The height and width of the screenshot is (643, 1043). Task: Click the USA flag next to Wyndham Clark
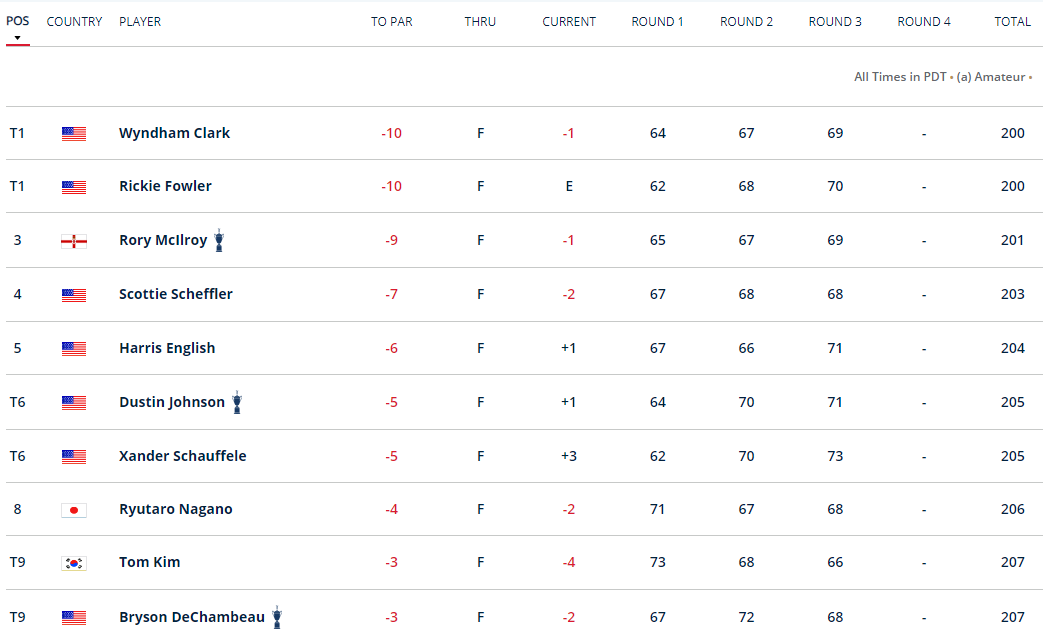74,134
